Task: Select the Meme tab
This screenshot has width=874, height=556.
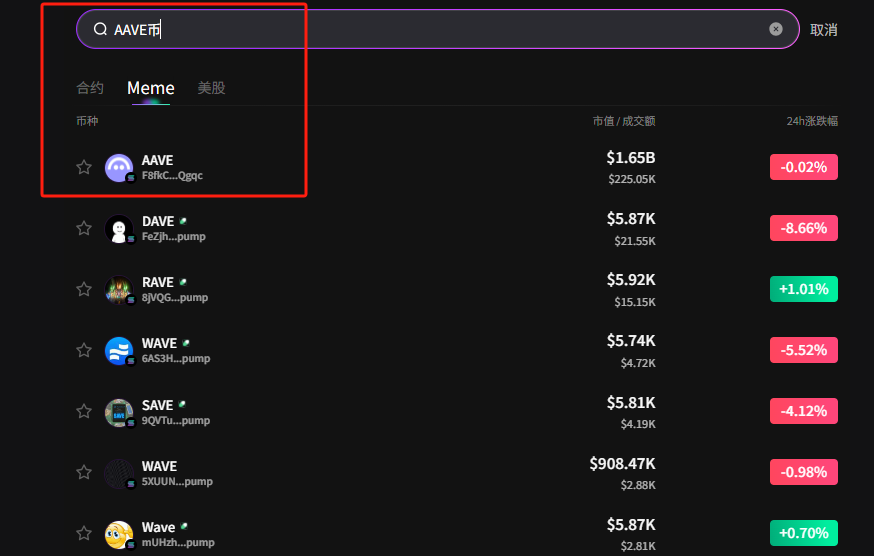Action: [150, 88]
